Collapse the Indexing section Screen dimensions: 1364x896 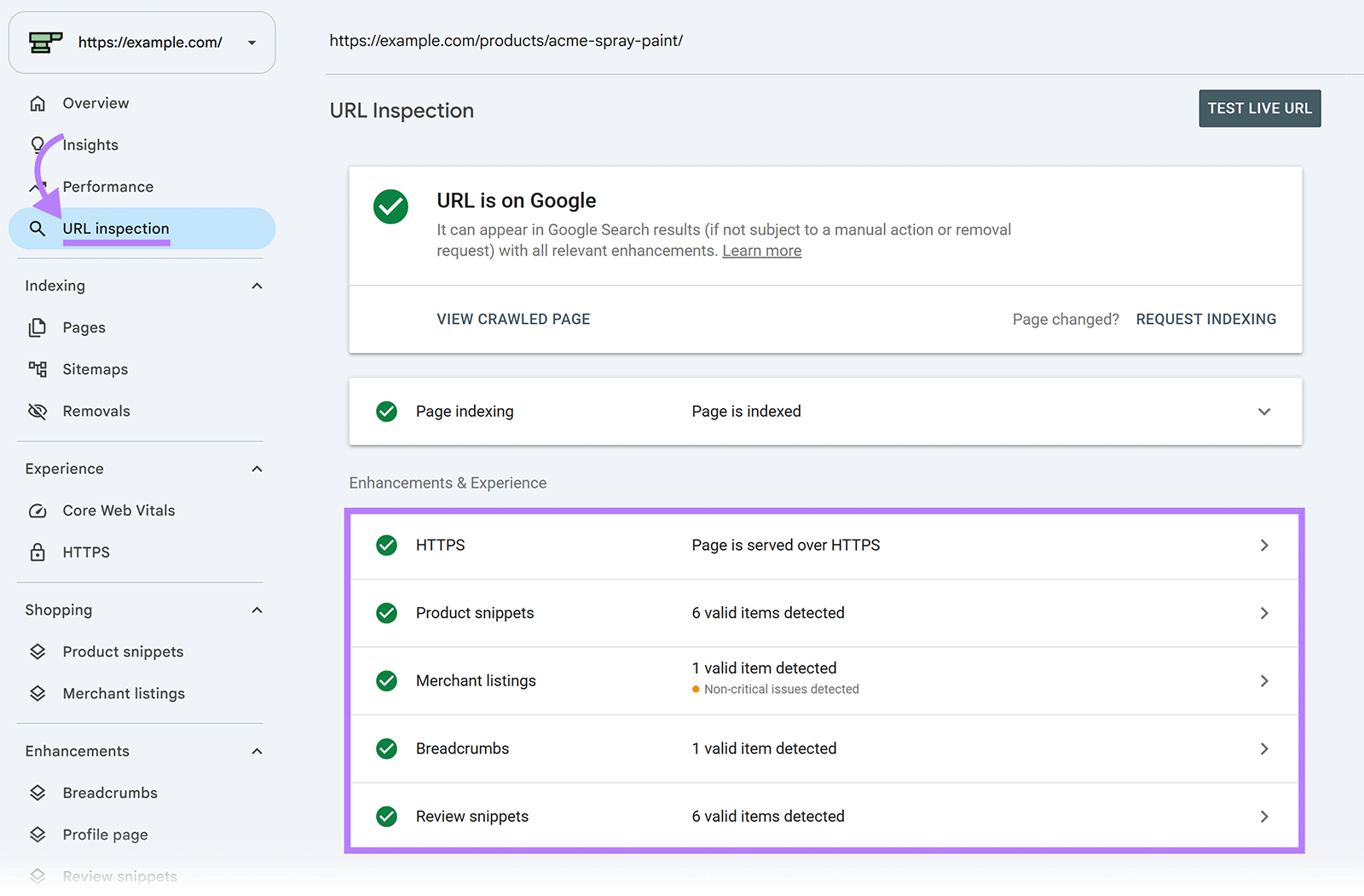tap(257, 286)
